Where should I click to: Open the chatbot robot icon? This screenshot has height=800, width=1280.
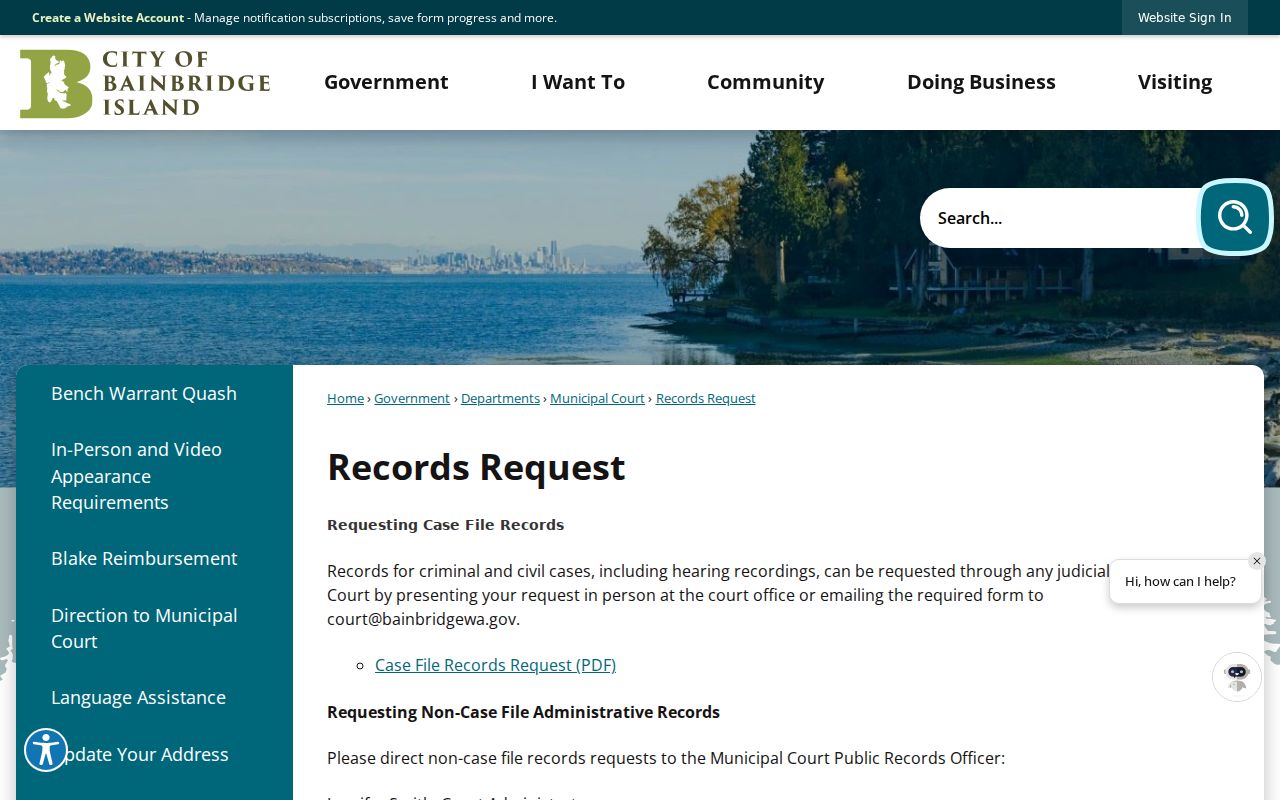(1237, 677)
